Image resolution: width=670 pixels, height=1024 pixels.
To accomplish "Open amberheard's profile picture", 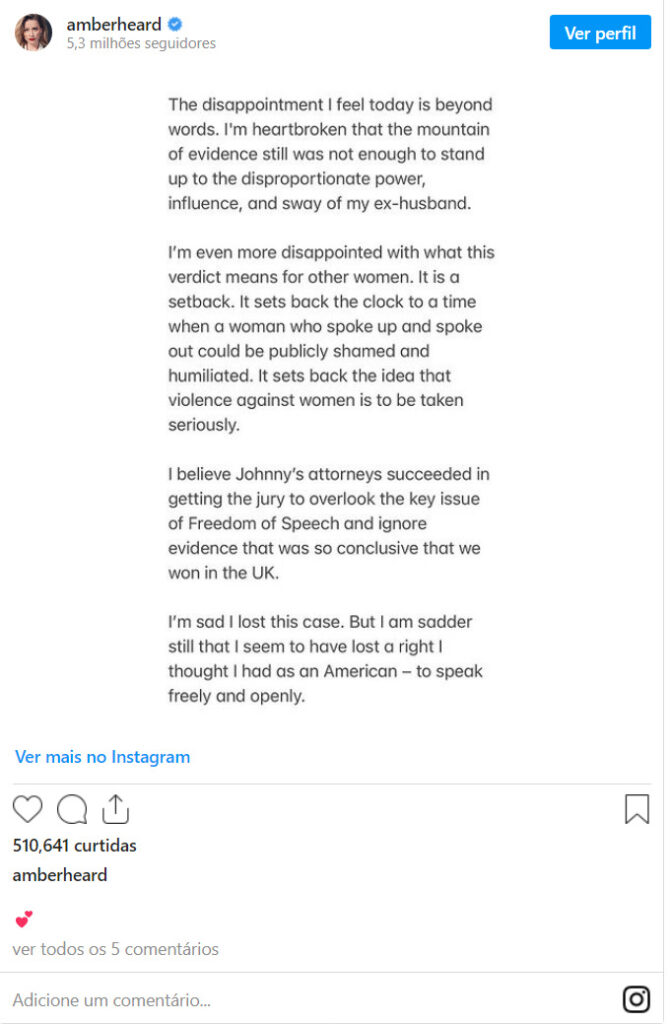I will (33, 32).
